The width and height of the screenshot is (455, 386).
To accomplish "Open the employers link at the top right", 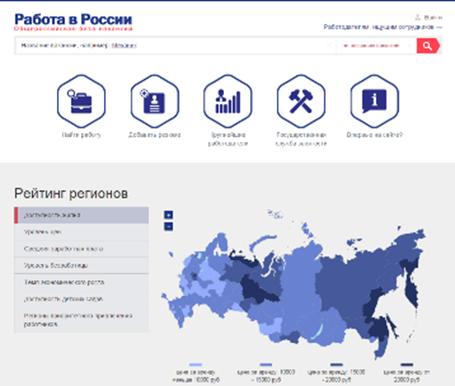I will 383,27.
